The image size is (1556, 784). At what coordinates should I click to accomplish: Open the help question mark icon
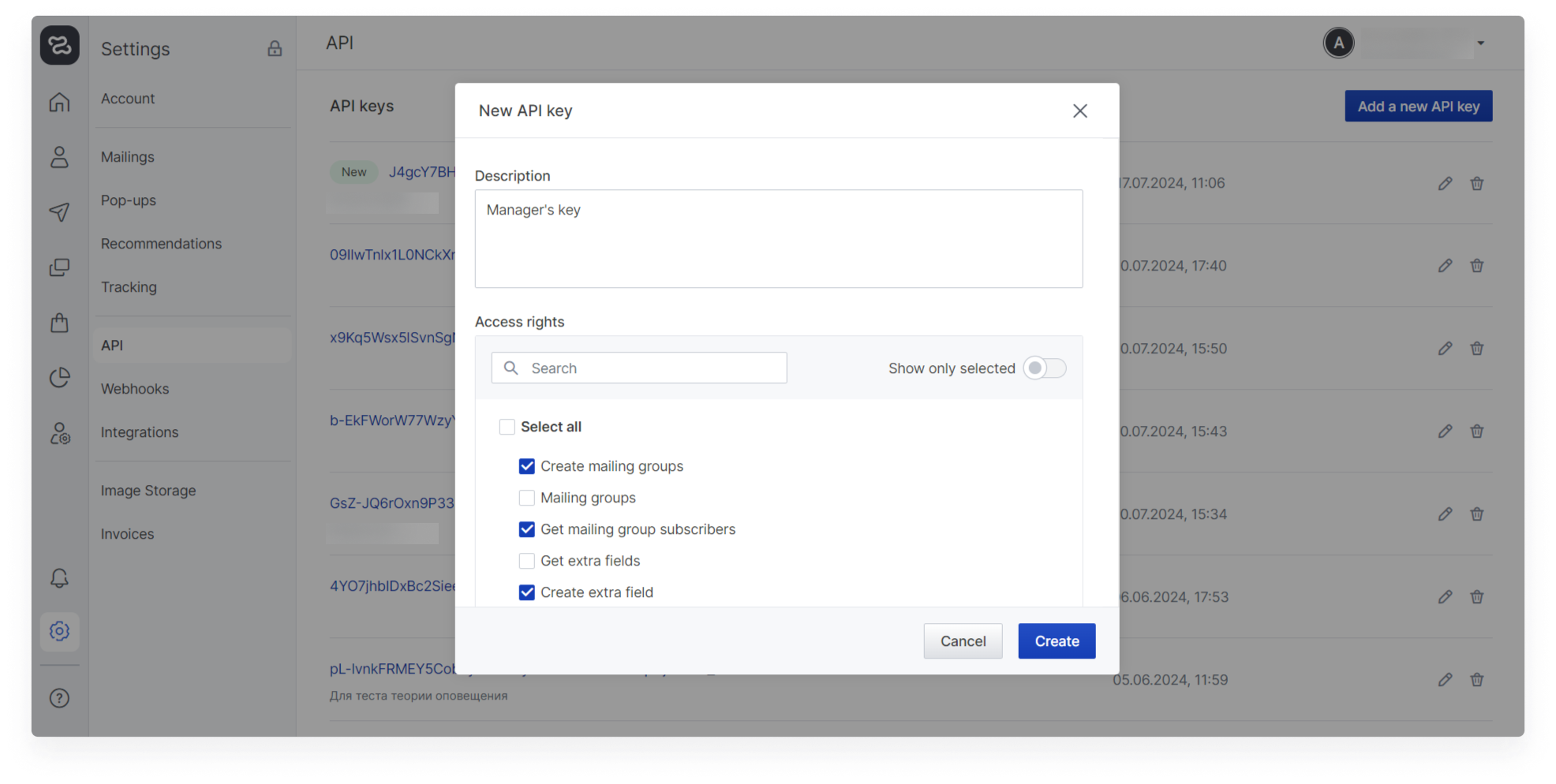[x=59, y=698]
